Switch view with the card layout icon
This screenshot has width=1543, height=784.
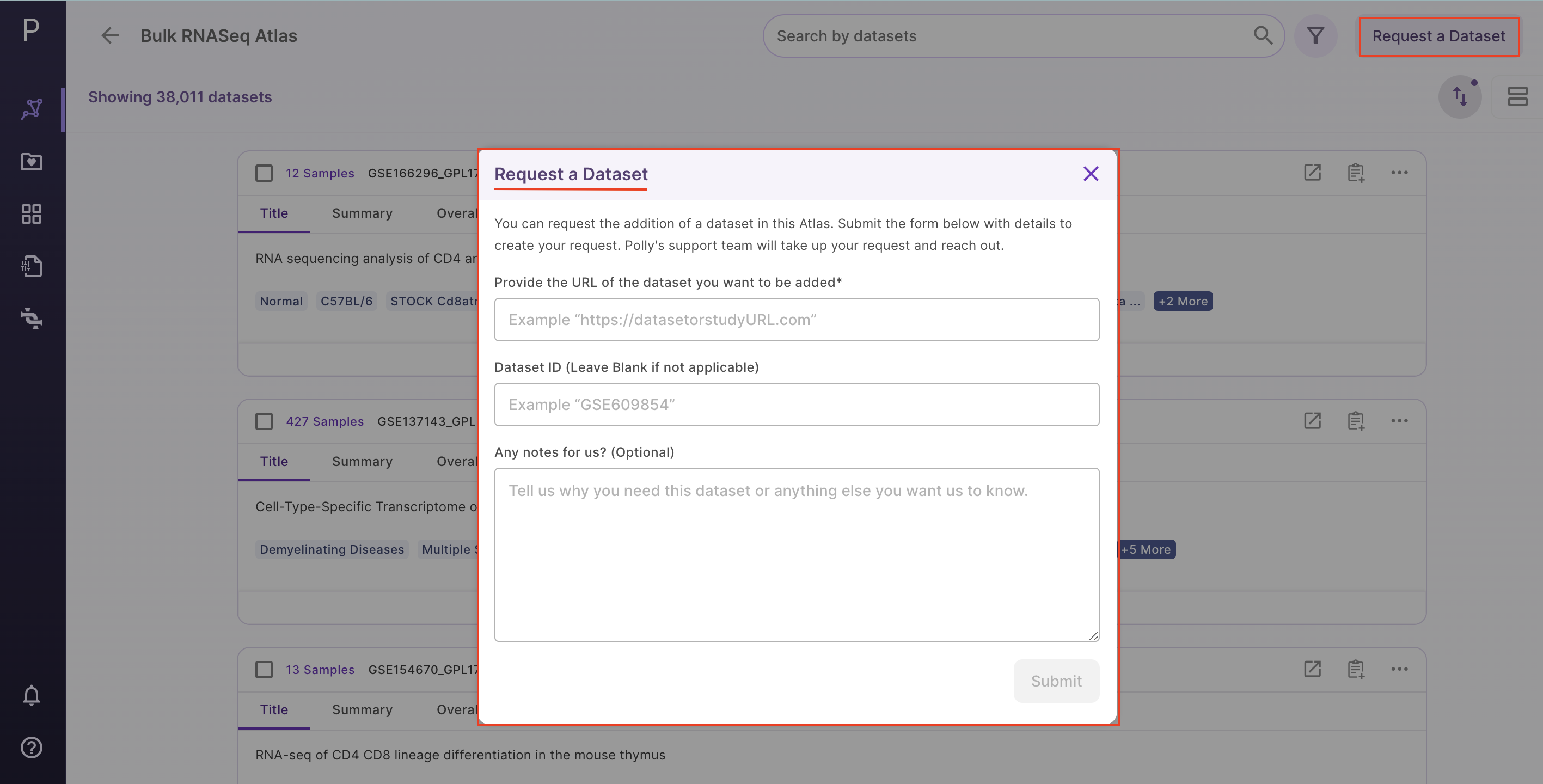1517,96
